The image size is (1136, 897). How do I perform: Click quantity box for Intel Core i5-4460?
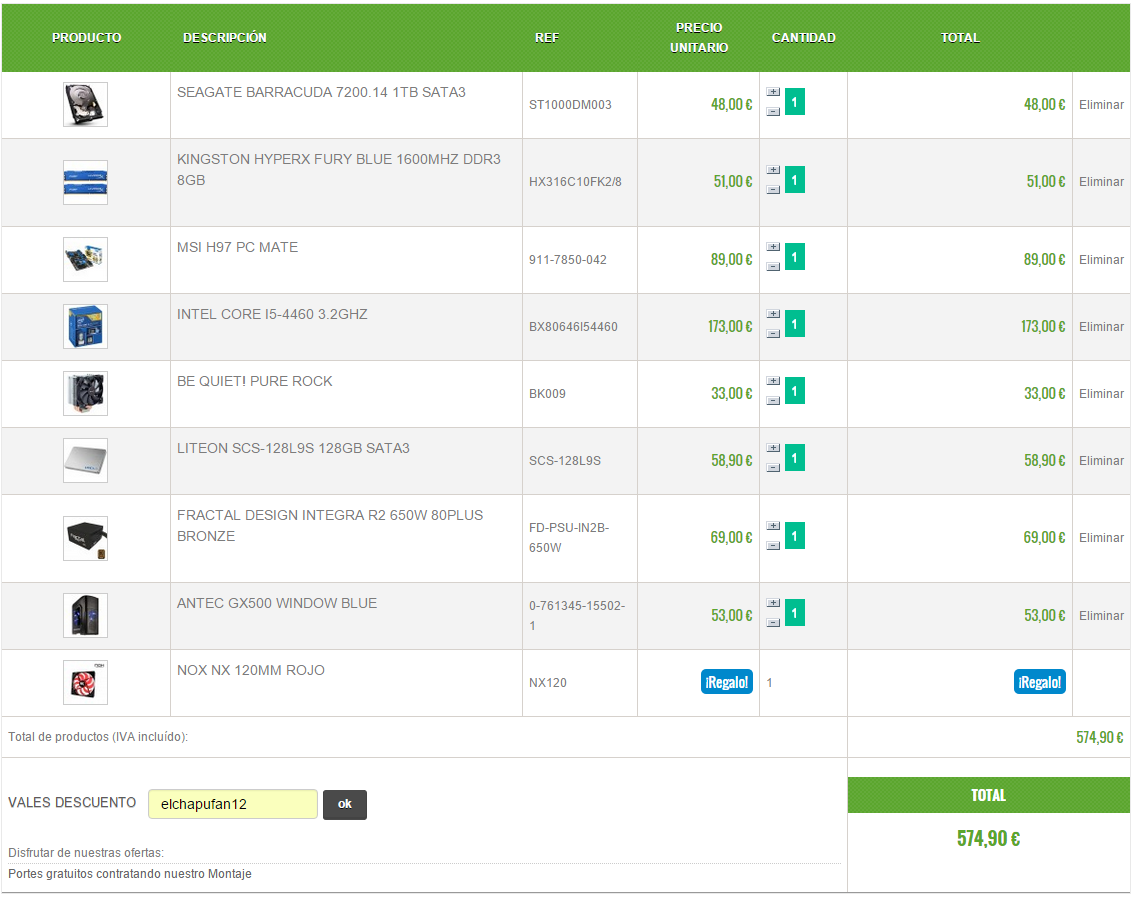pyautogui.click(x=795, y=324)
